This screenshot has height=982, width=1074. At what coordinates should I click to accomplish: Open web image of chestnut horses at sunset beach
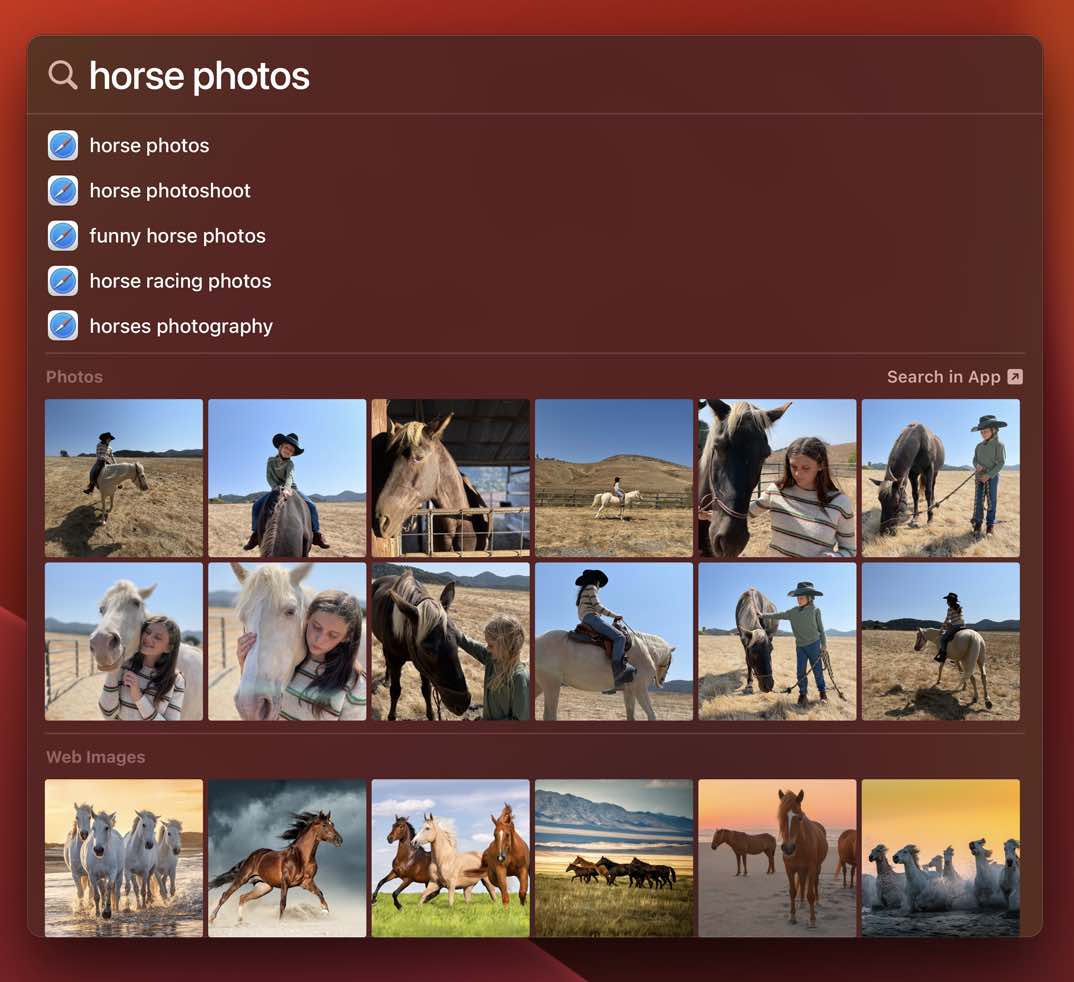(x=777, y=858)
